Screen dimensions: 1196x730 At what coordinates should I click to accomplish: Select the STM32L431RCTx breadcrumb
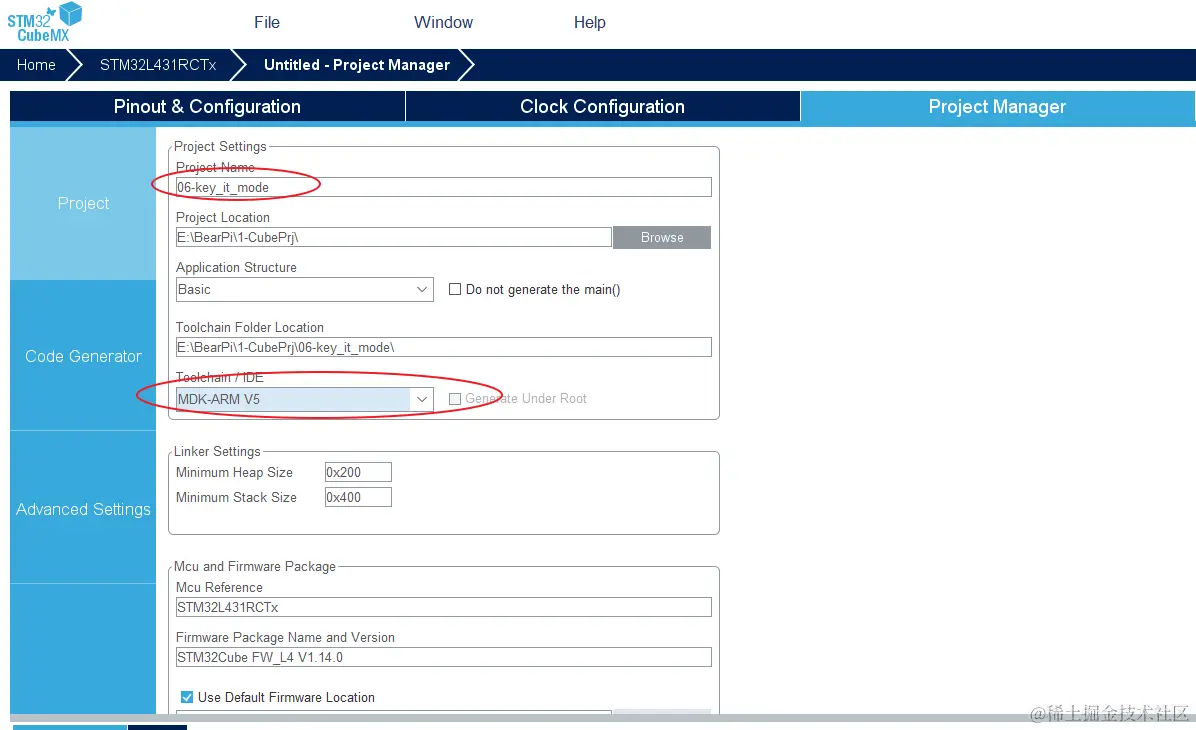(158, 65)
